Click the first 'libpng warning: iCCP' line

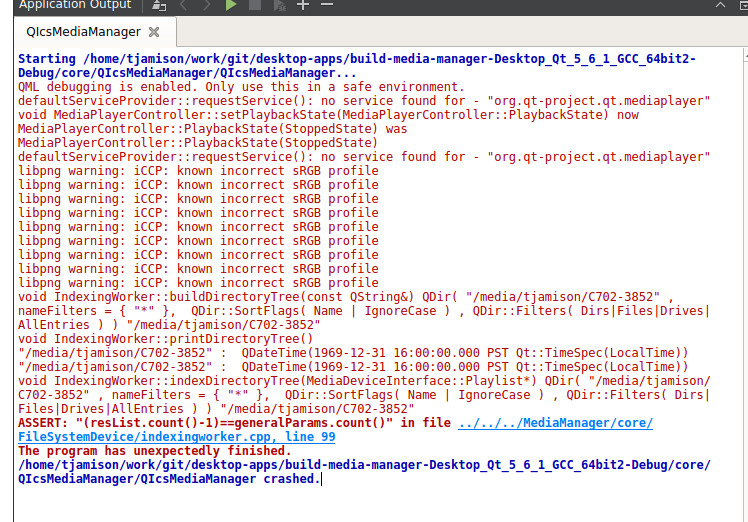[x=198, y=171]
